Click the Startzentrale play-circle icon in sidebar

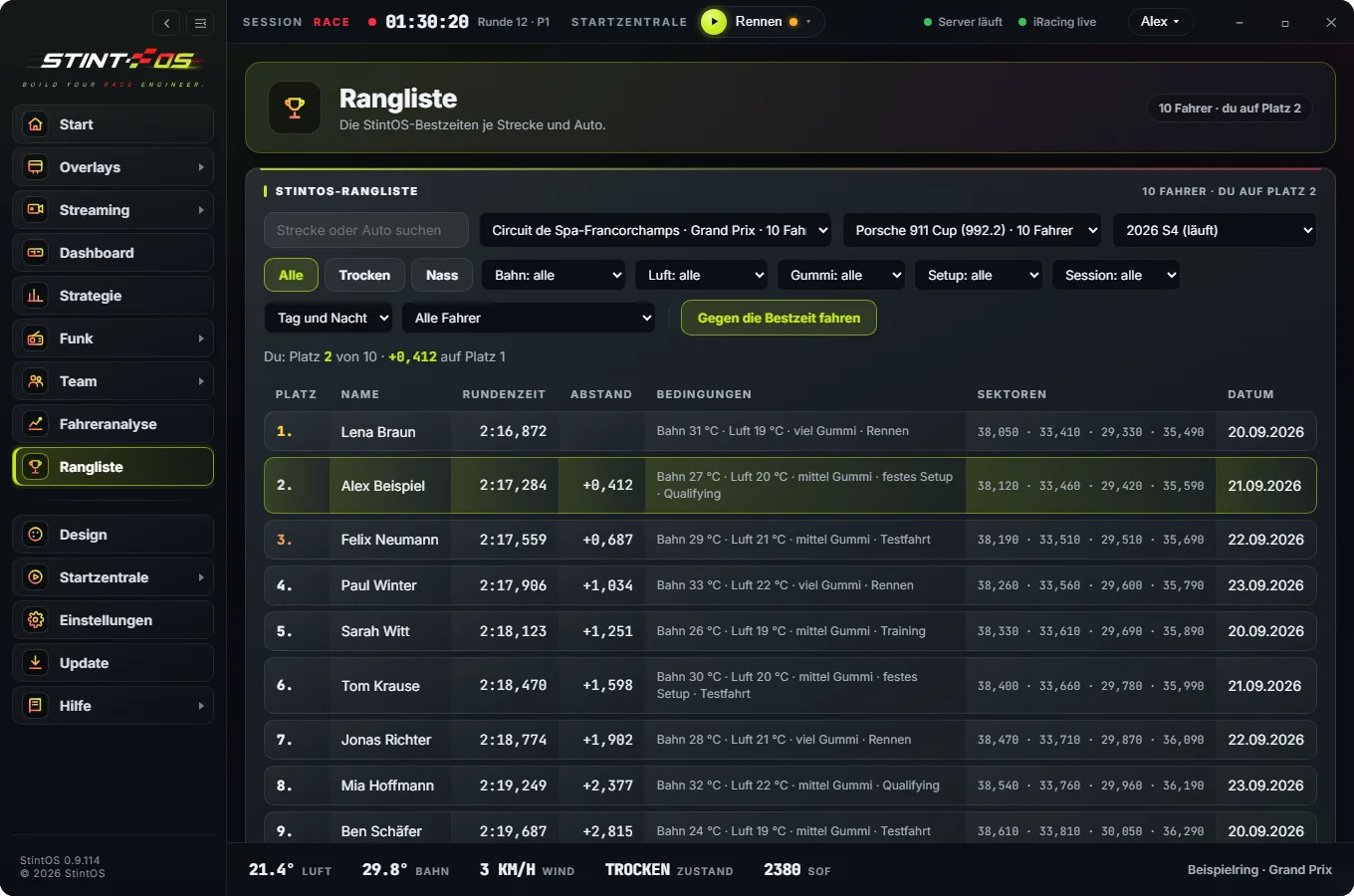click(36, 577)
